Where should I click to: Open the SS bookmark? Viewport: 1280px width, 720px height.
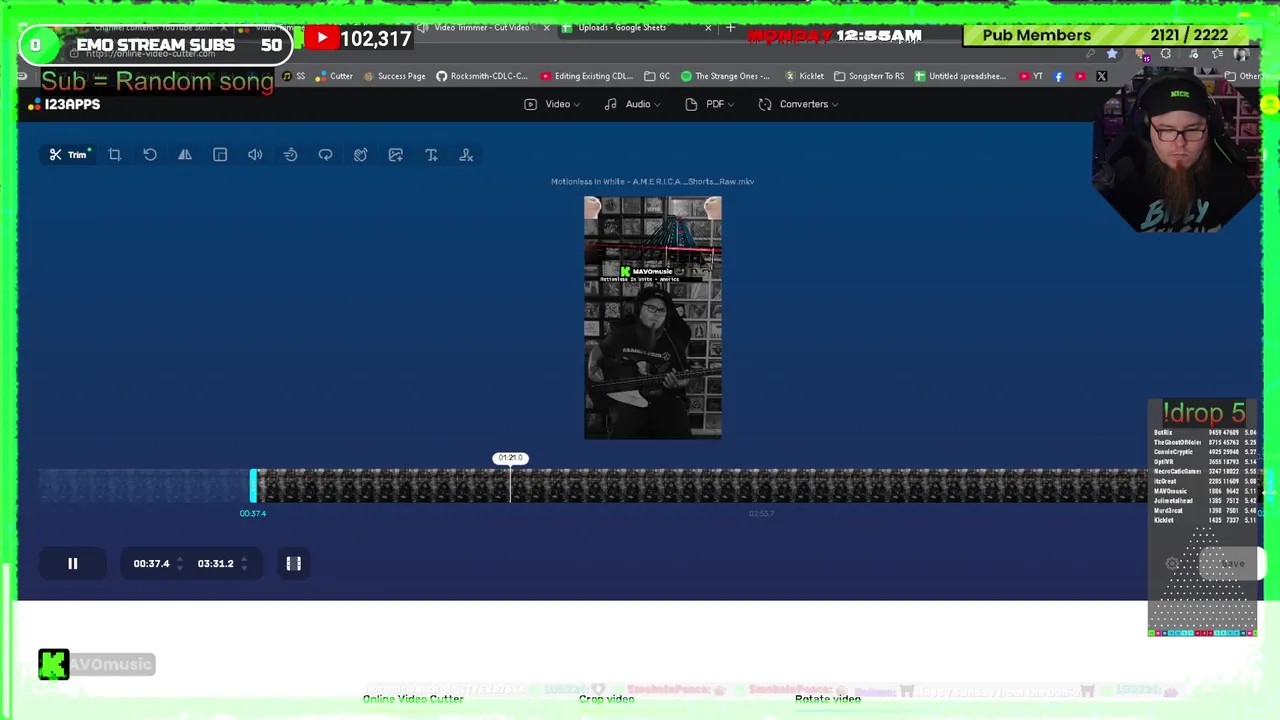tap(294, 76)
